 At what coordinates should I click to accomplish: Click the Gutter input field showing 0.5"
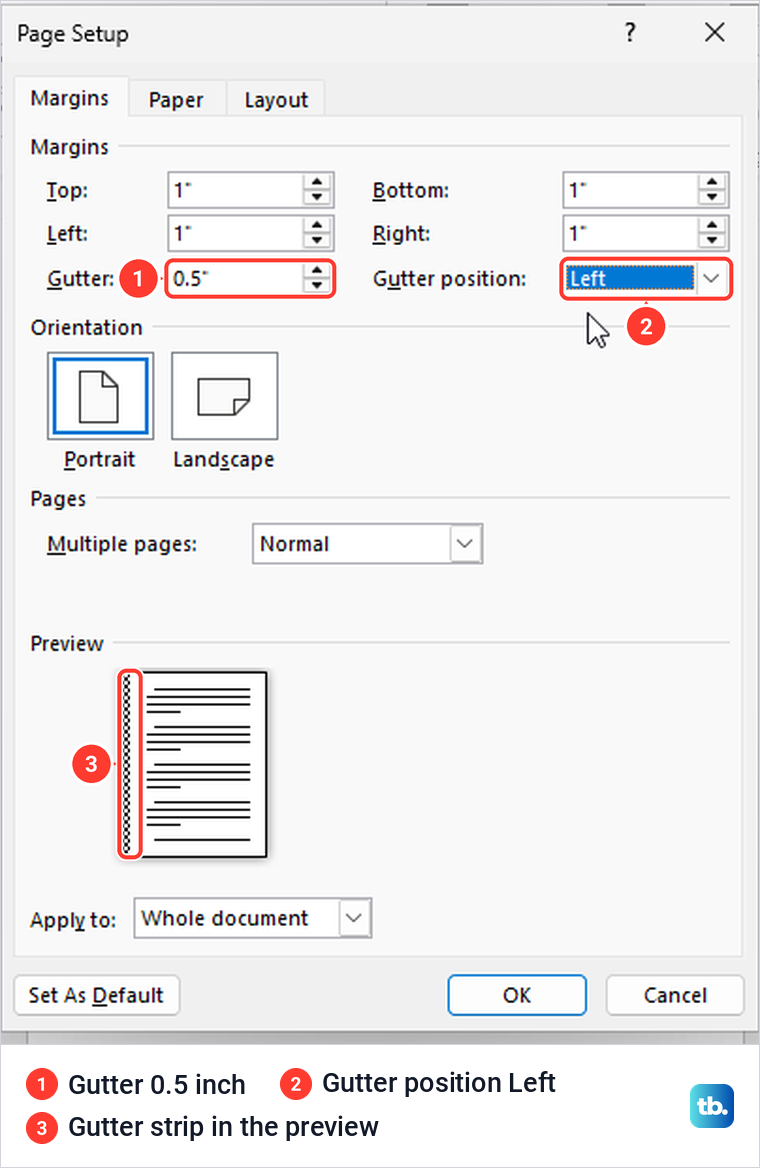pos(235,279)
